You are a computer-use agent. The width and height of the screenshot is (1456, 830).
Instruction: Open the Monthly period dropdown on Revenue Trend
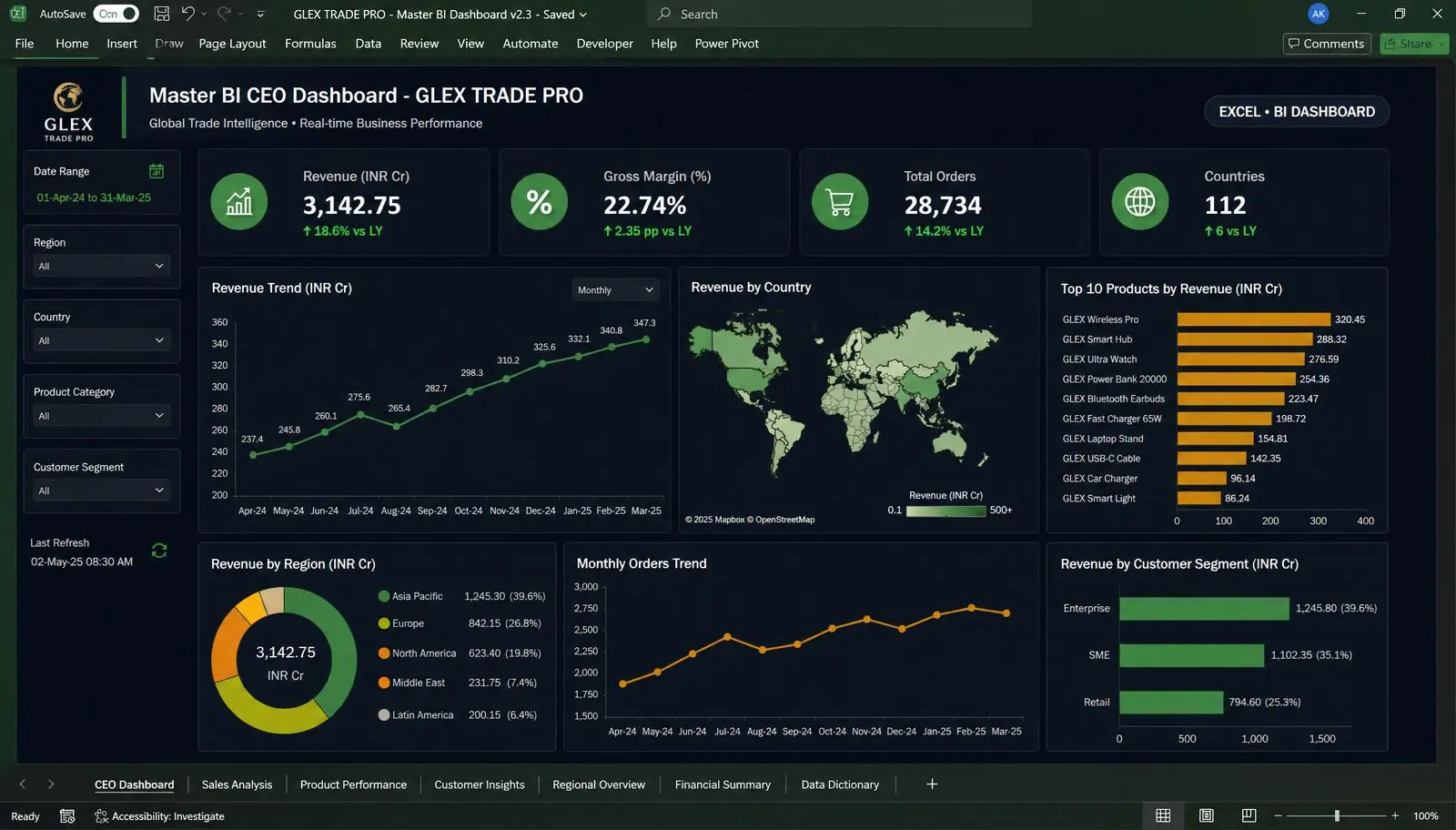[x=615, y=290]
